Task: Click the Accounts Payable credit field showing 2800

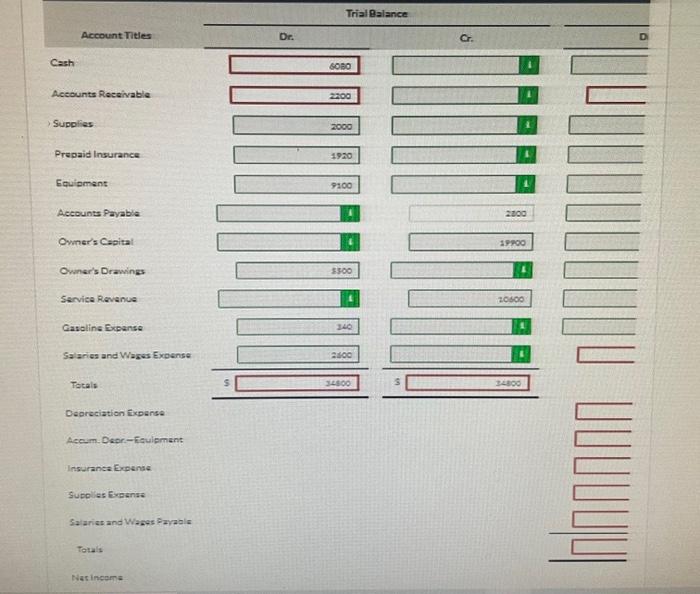Action: [x=471, y=213]
